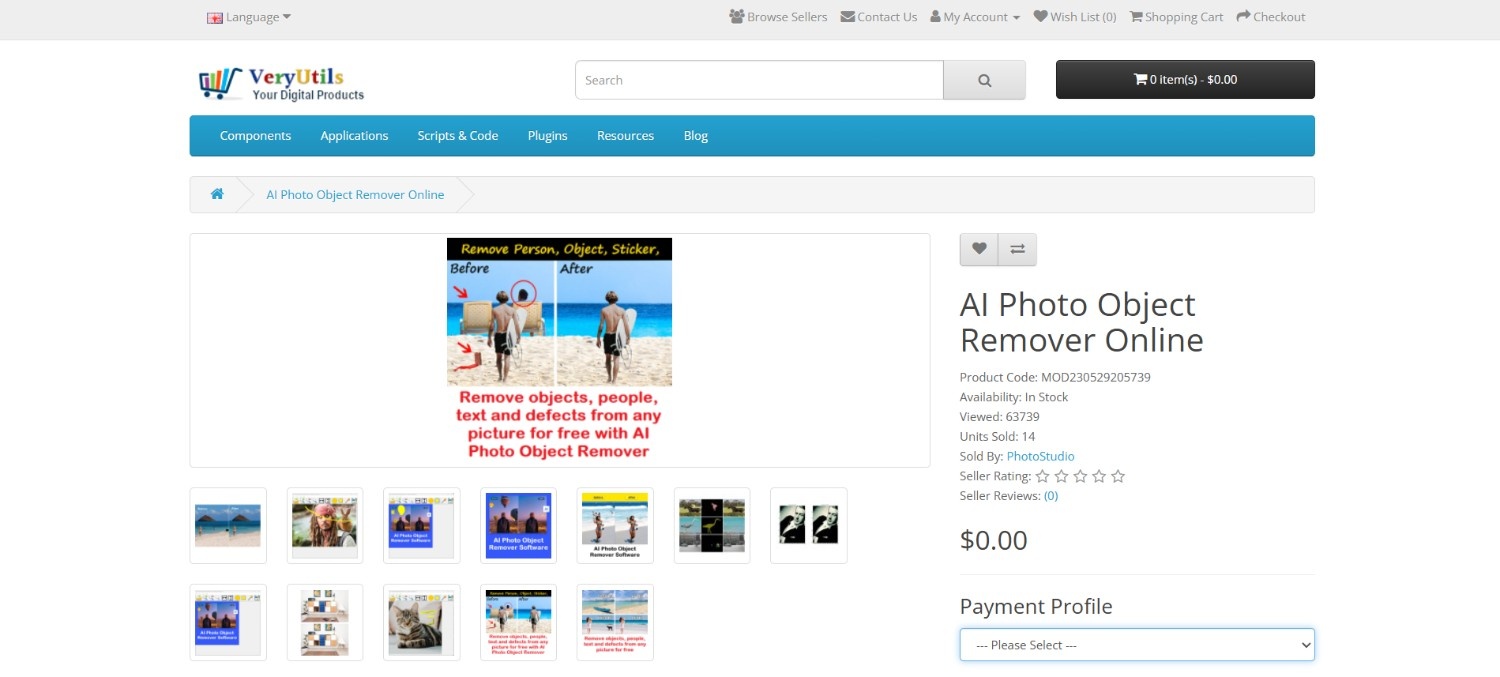Open Blog menu item
This screenshot has height=677, width=1500.
point(696,136)
